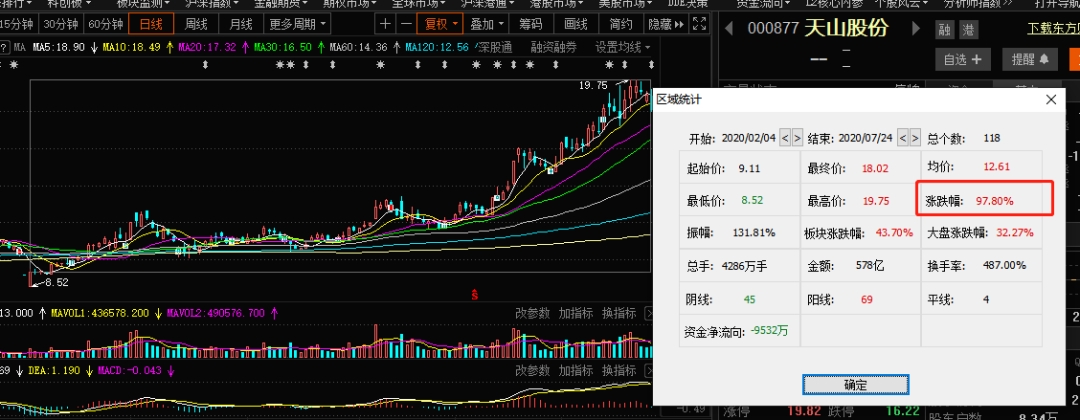The image size is (1080, 420).
Task: Switch chart to 日线 period
Action: point(151,24)
